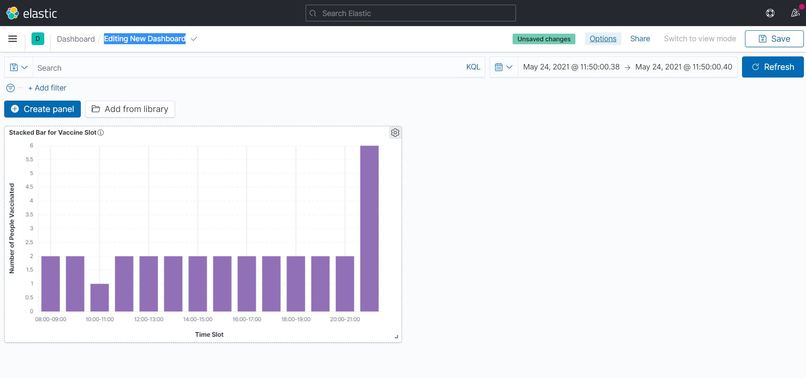
Task: Click + Add filter
Action: click(x=47, y=88)
